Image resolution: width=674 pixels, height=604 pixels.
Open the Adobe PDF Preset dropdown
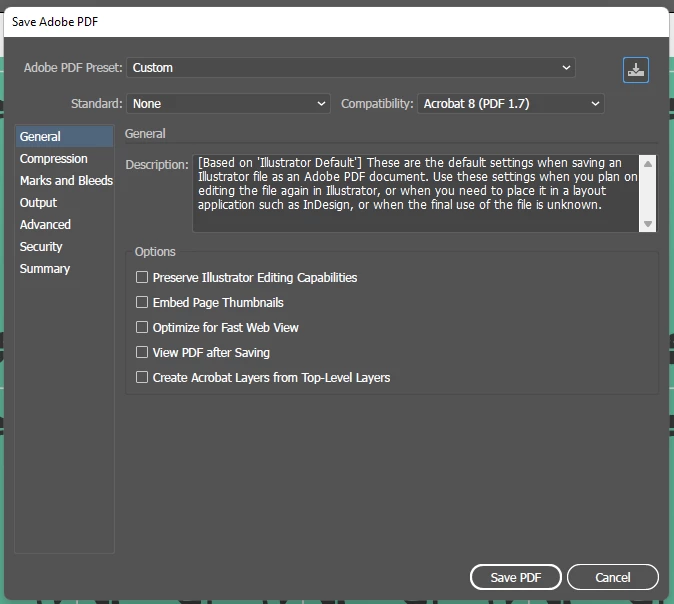(x=351, y=68)
